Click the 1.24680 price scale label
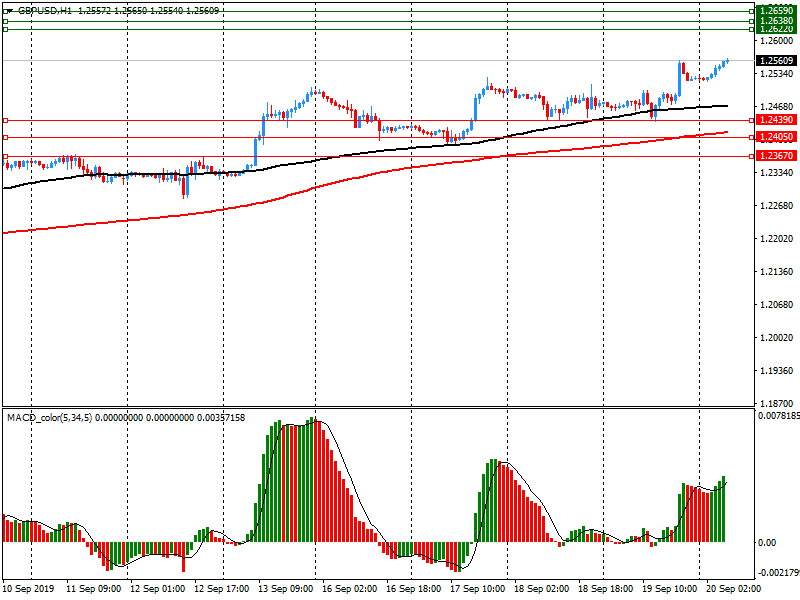This screenshot has height=600, width=800. tap(777, 107)
